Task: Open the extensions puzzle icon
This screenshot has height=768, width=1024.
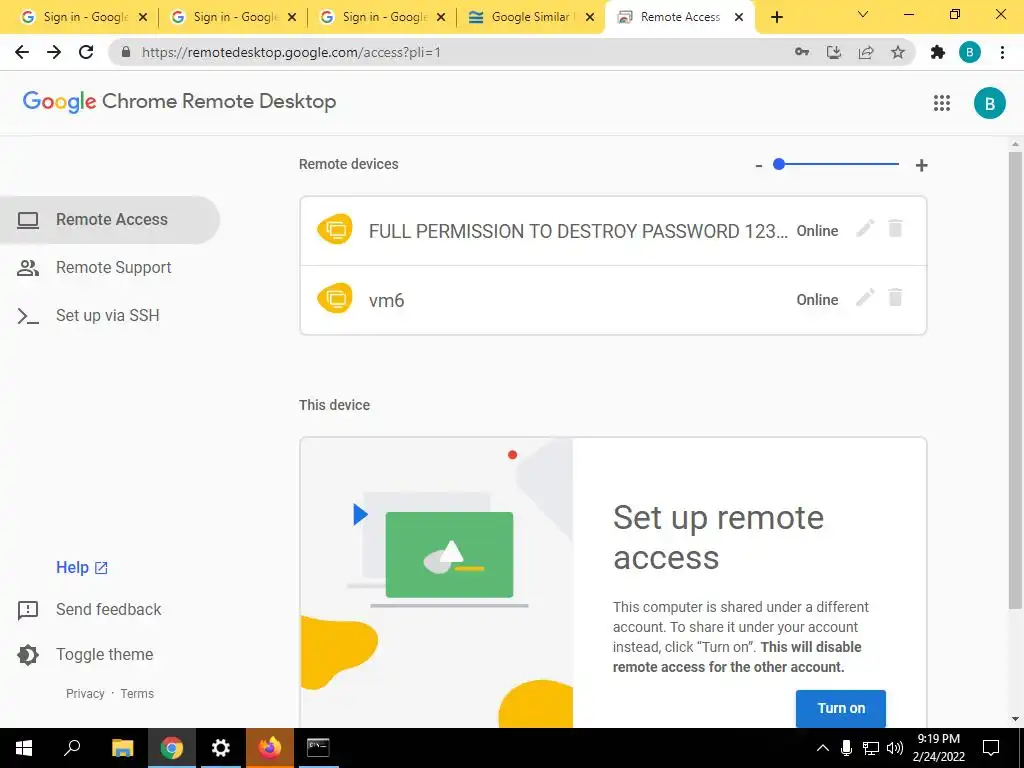Action: point(938,52)
